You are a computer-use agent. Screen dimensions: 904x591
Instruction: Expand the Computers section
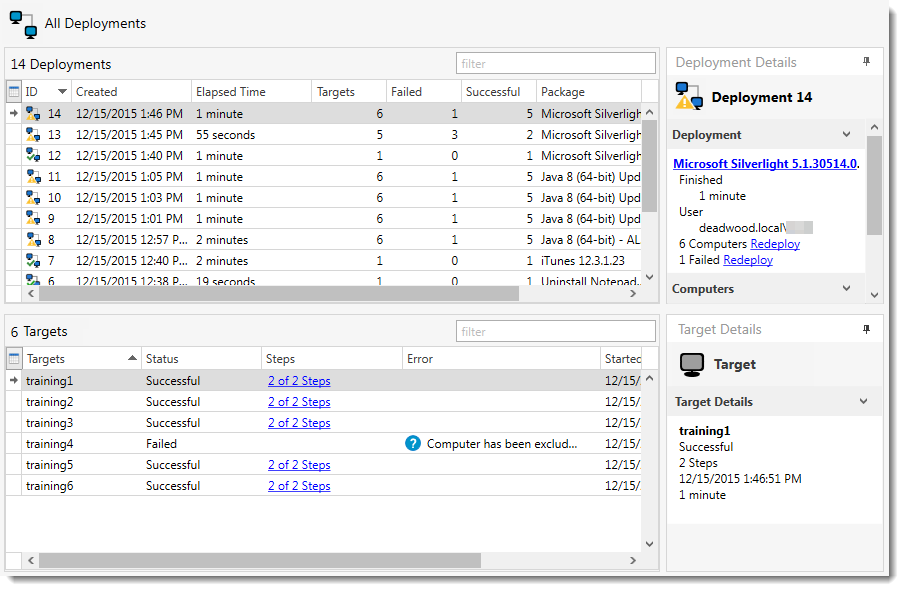[x=847, y=289]
